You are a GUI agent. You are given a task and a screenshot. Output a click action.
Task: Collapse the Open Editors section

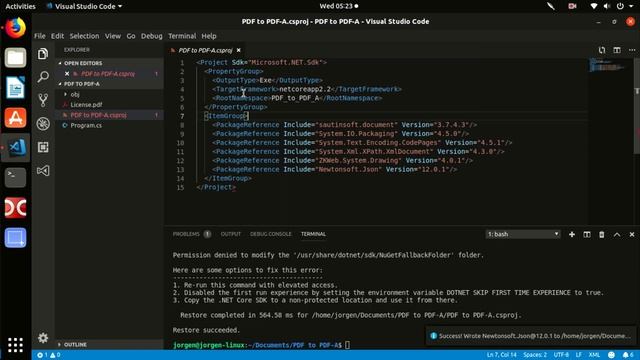point(83,63)
